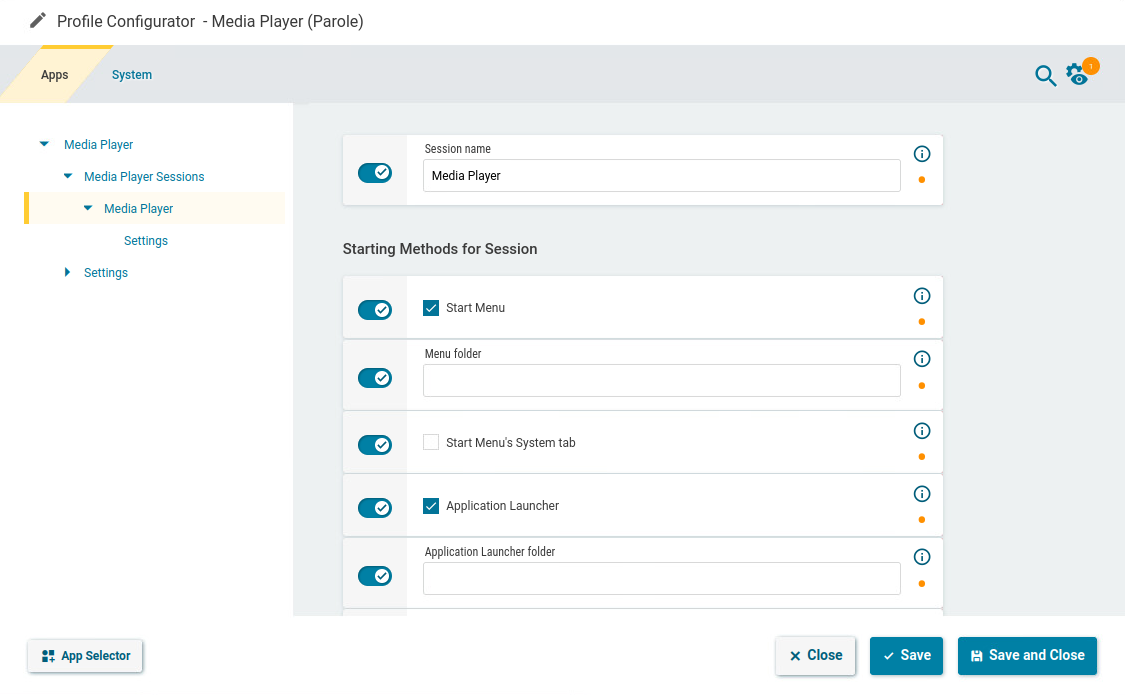Click the Save and Close button
Viewport: 1125px width, 695px height.
click(1027, 656)
